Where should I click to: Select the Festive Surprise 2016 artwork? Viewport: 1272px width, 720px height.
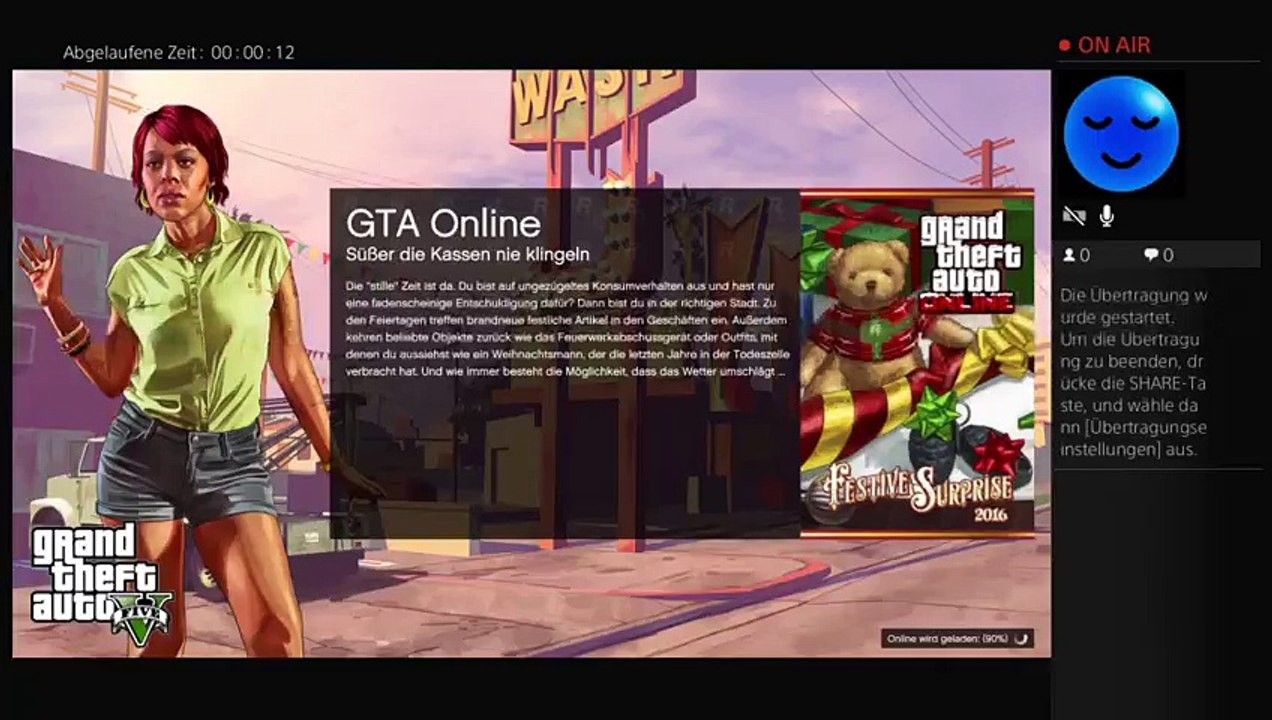pyautogui.click(x=917, y=364)
